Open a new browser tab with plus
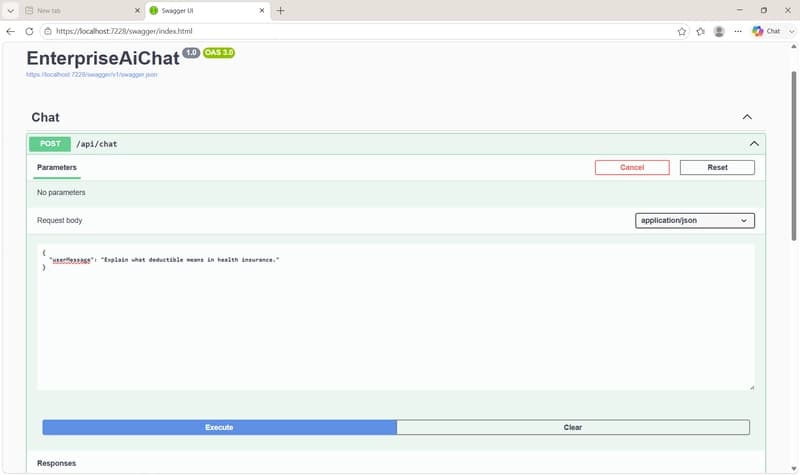Image resolution: width=800 pixels, height=475 pixels. tap(281, 11)
